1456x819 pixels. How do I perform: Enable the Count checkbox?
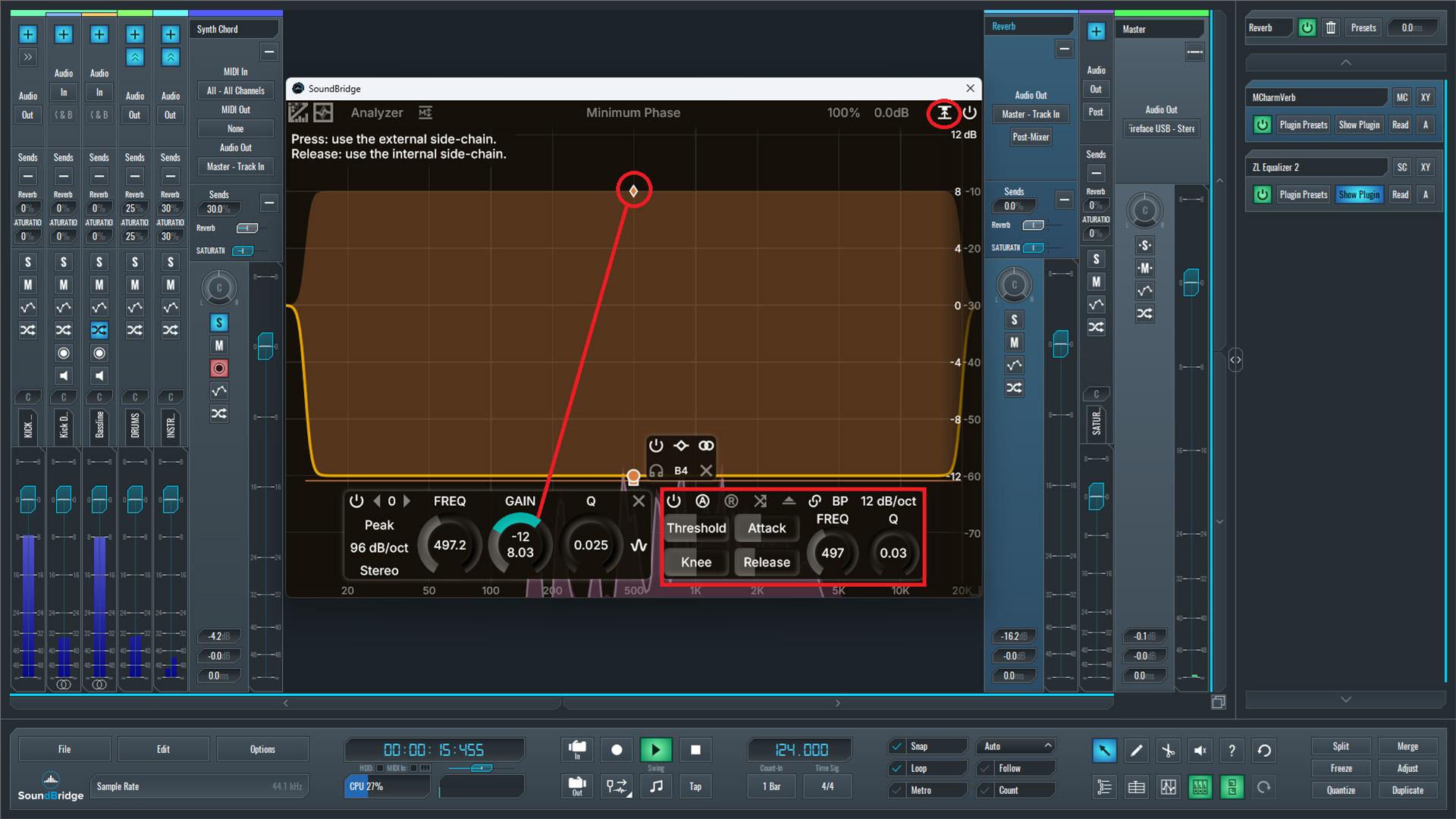coord(985,790)
